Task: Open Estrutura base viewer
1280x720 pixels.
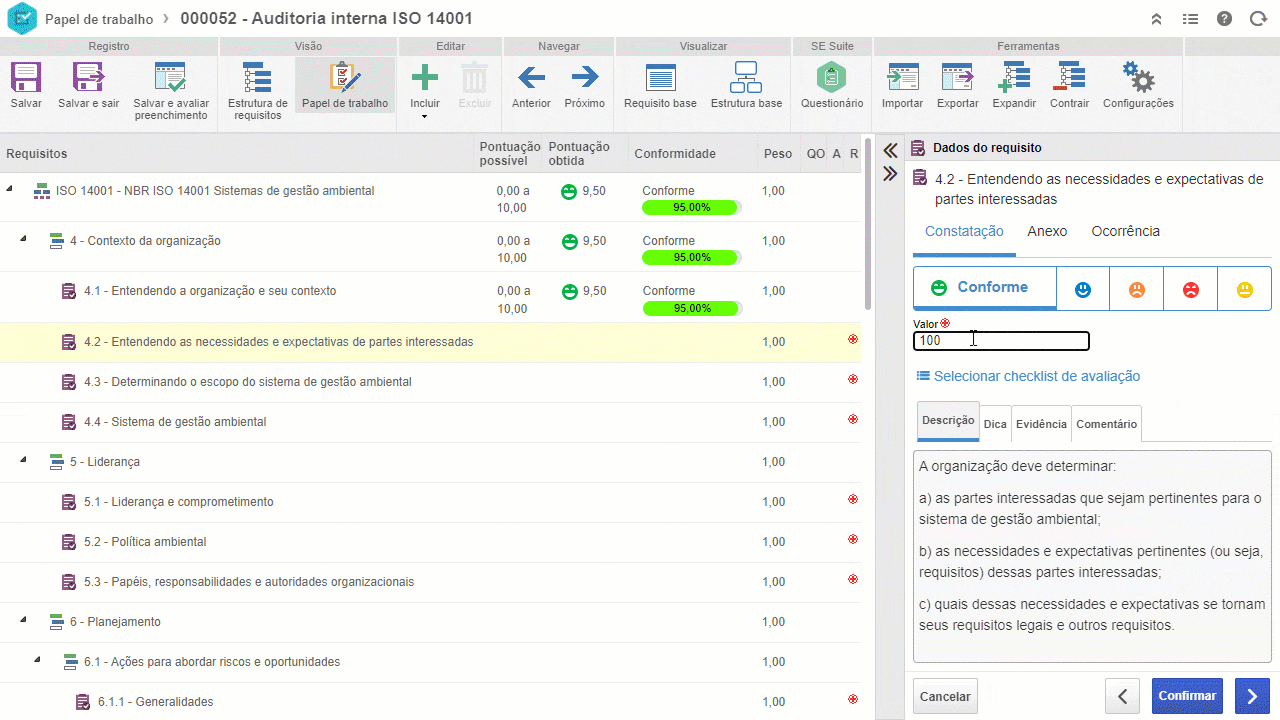Action: pos(746,78)
